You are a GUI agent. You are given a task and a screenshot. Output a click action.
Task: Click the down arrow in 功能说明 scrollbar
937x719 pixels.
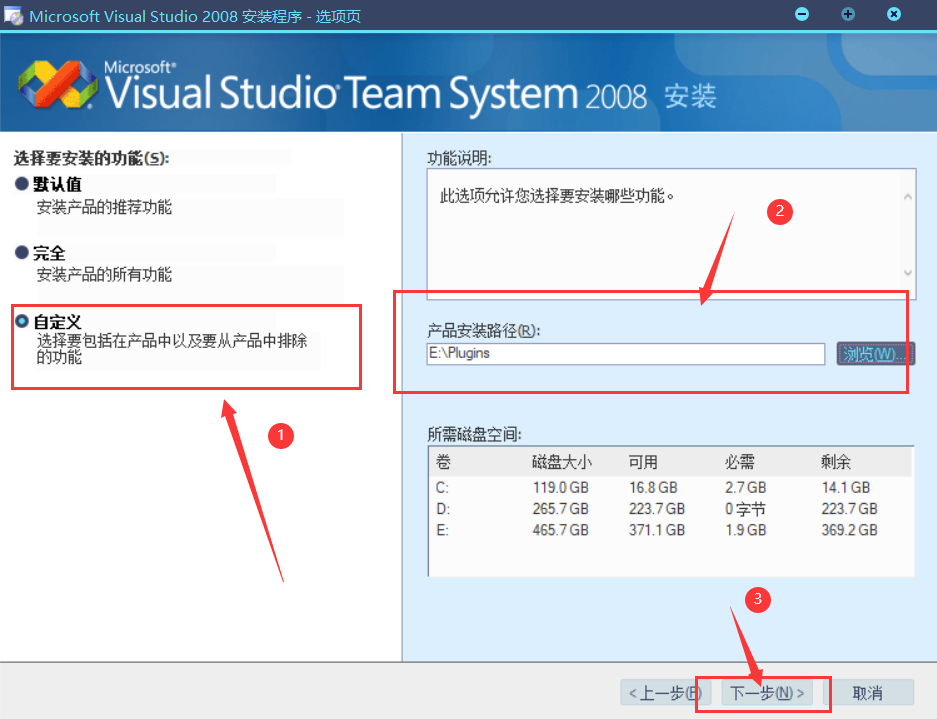pyautogui.click(x=907, y=273)
